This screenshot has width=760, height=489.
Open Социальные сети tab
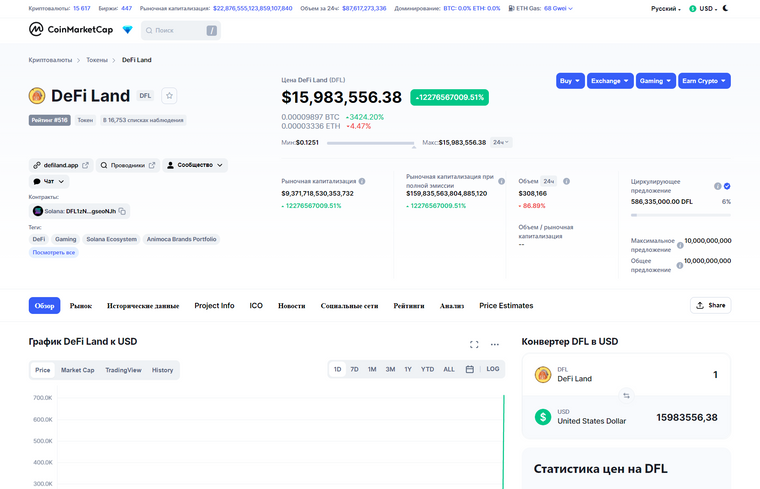[349, 306]
